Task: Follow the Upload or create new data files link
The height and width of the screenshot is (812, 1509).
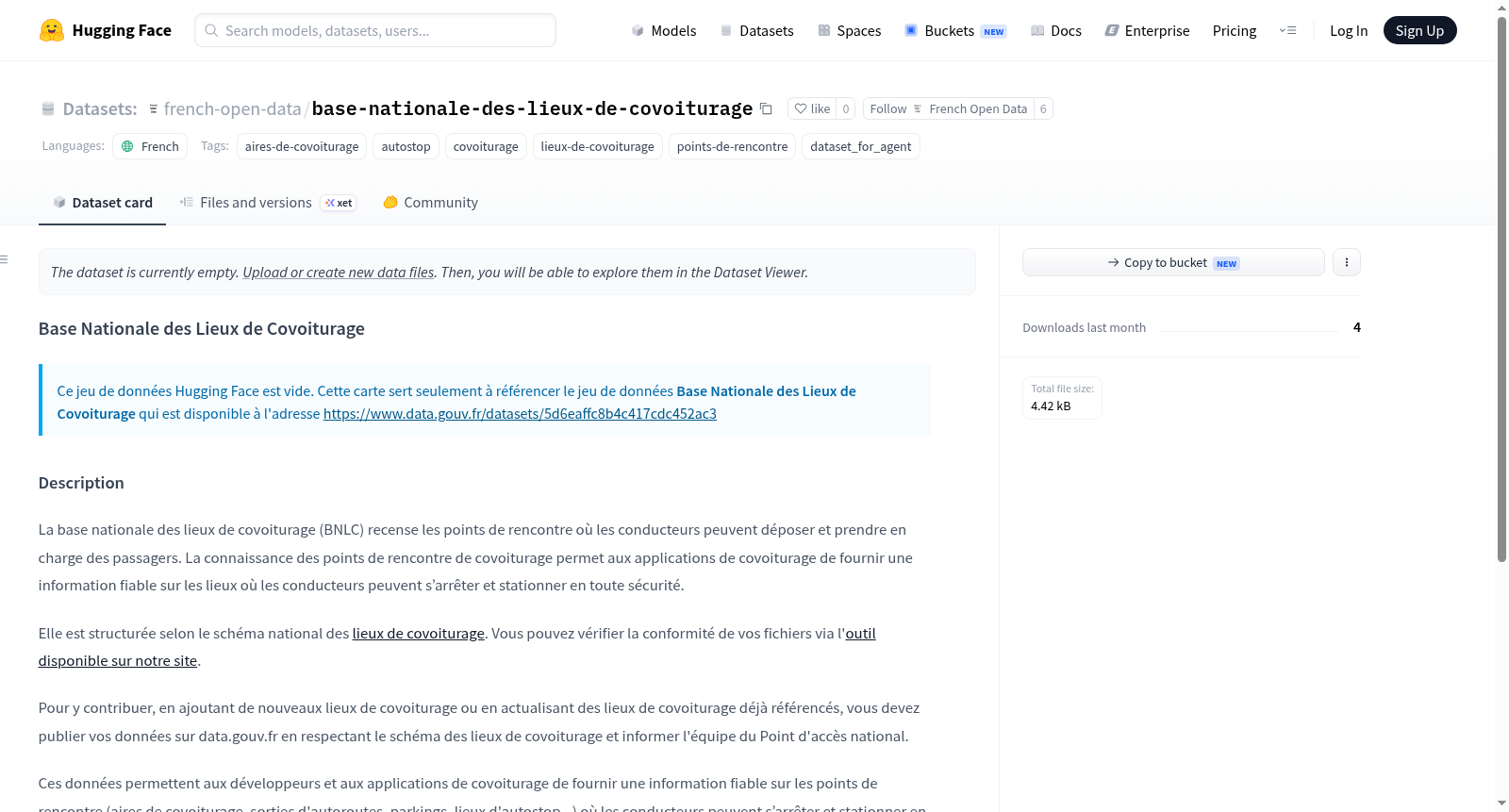Action: (x=339, y=273)
